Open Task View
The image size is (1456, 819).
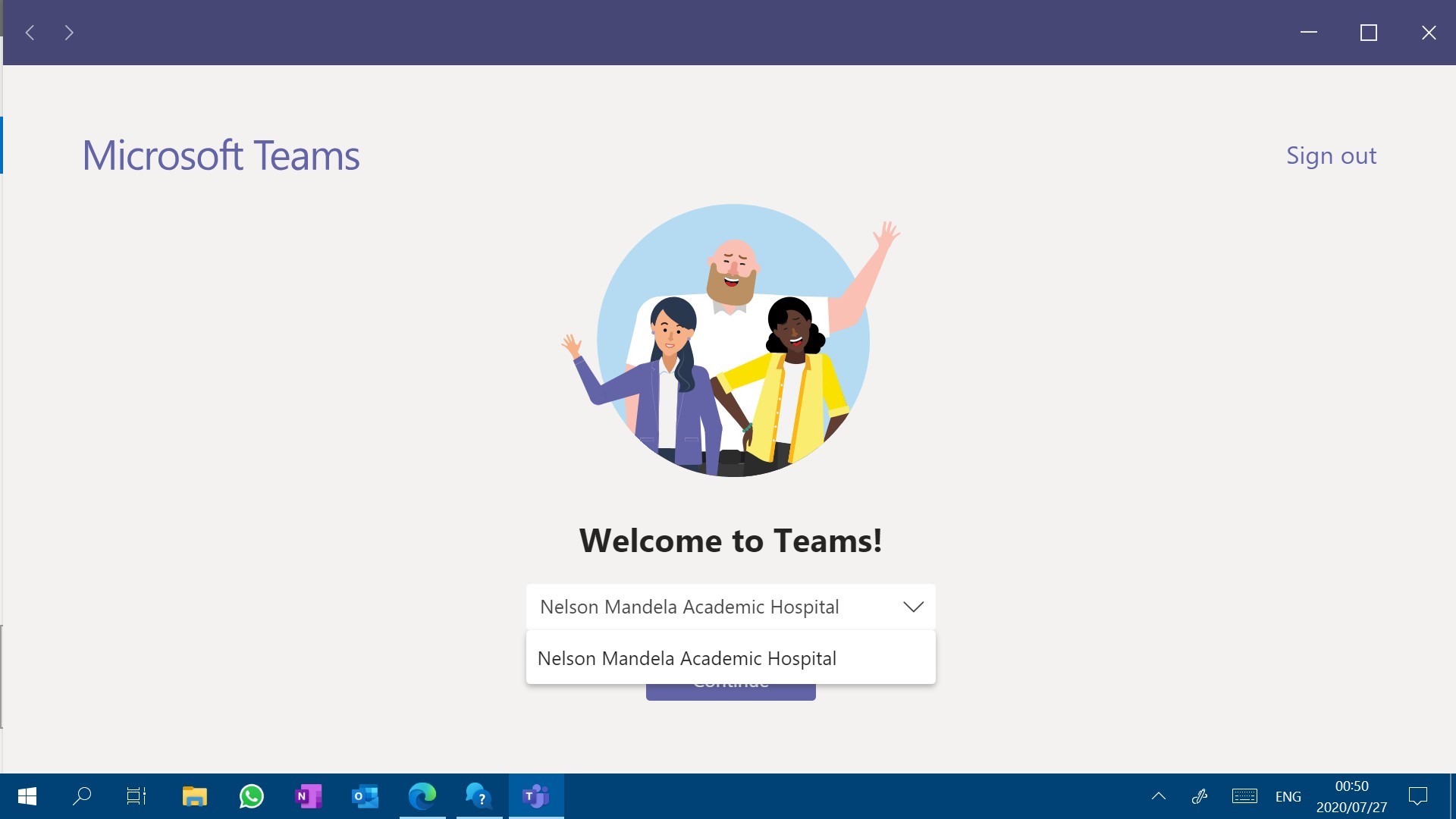coord(135,795)
